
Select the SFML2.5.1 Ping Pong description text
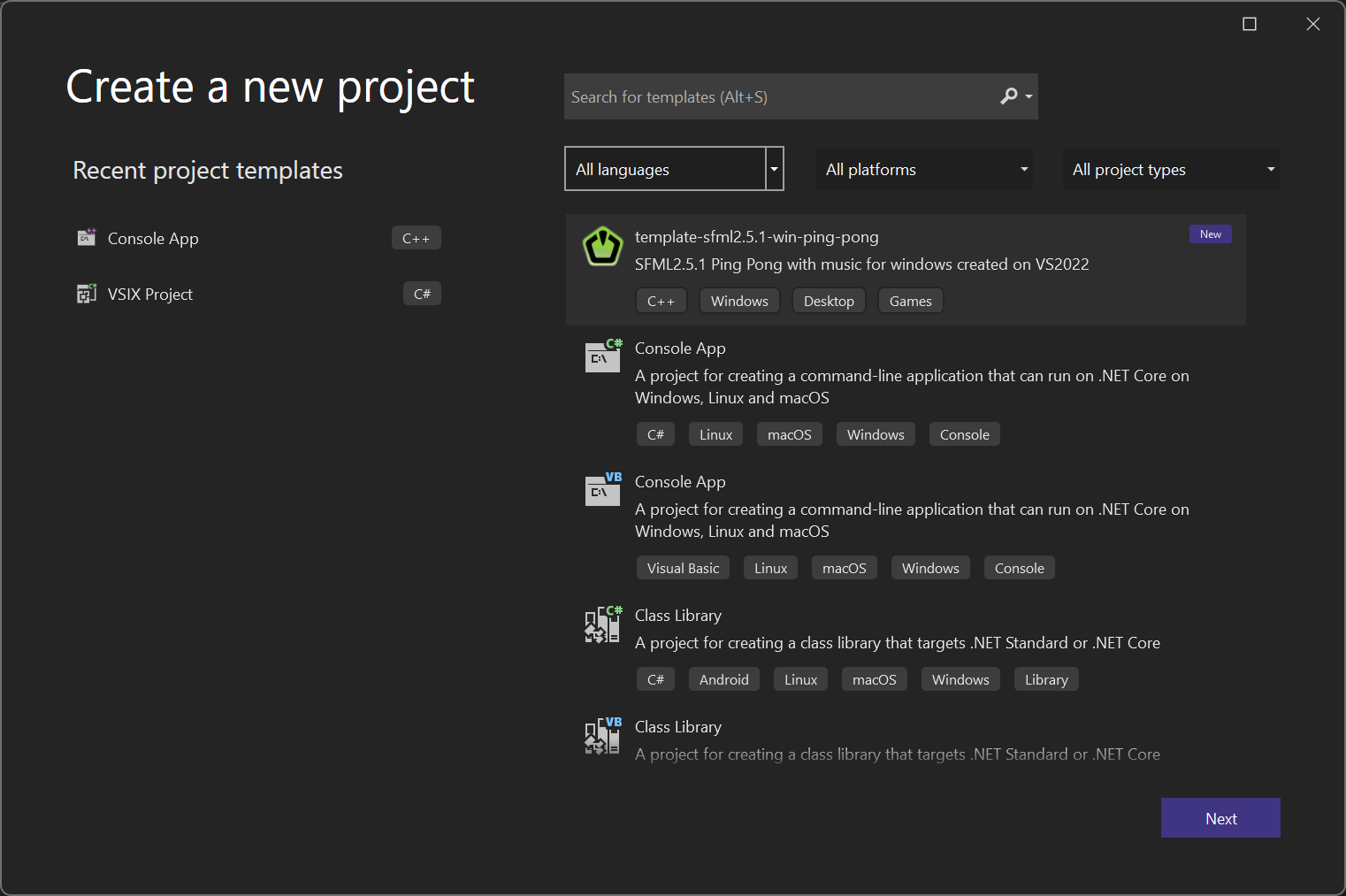[862, 264]
